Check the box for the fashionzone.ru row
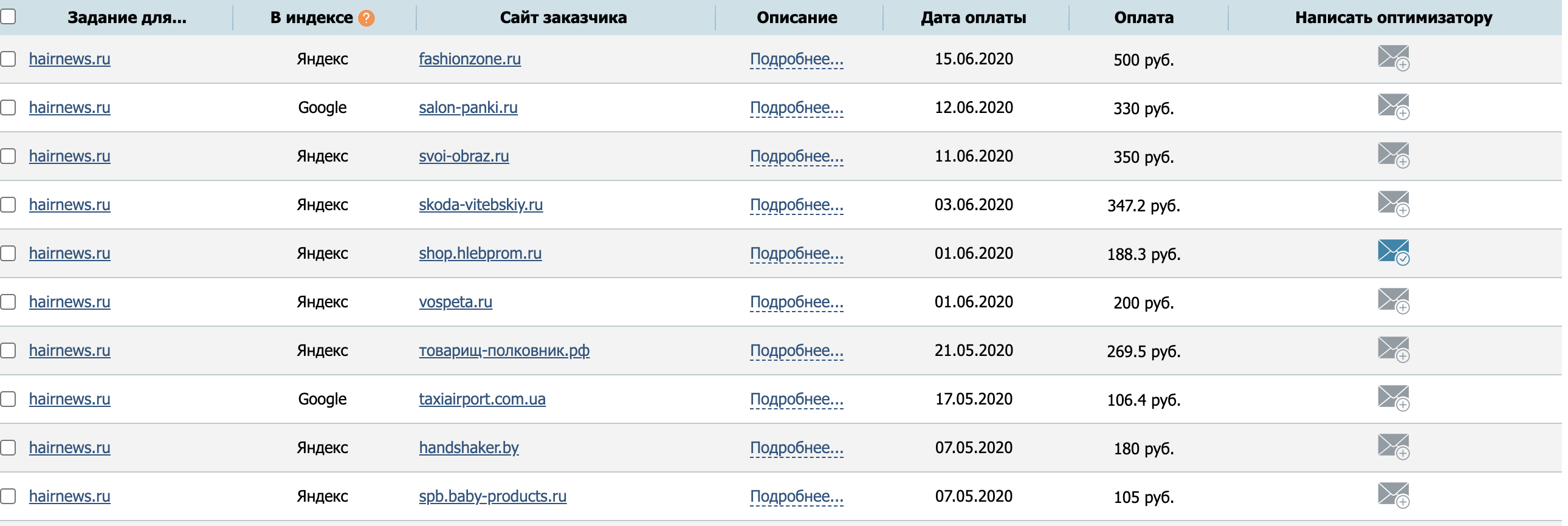The height and width of the screenshot is (526, 1568). point(9,59)
